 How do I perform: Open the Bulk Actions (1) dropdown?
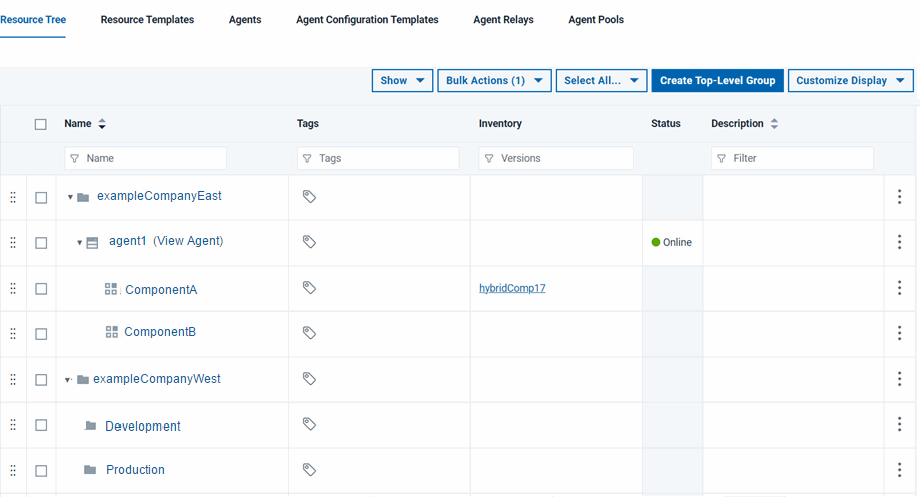(494, 81)
